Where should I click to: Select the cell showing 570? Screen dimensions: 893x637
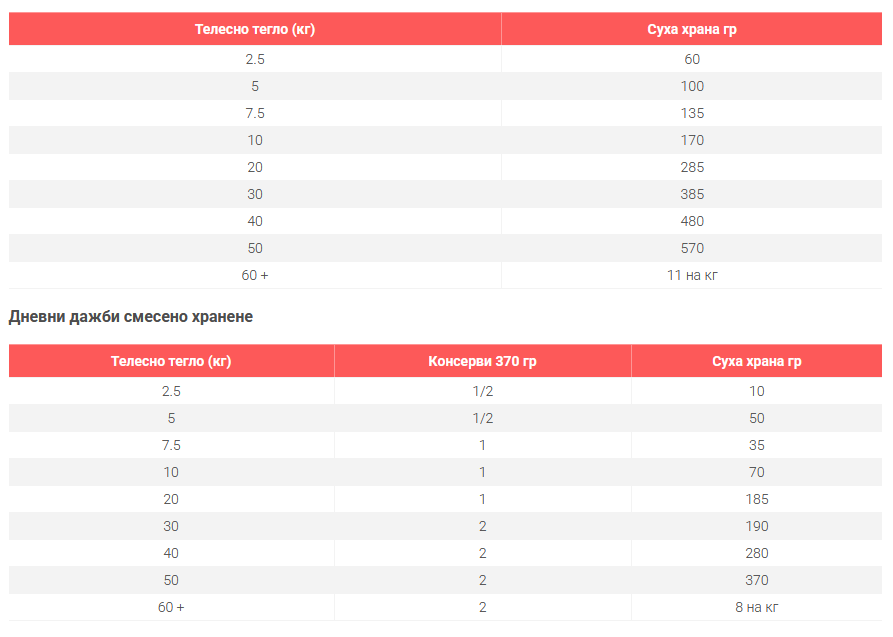692,248
